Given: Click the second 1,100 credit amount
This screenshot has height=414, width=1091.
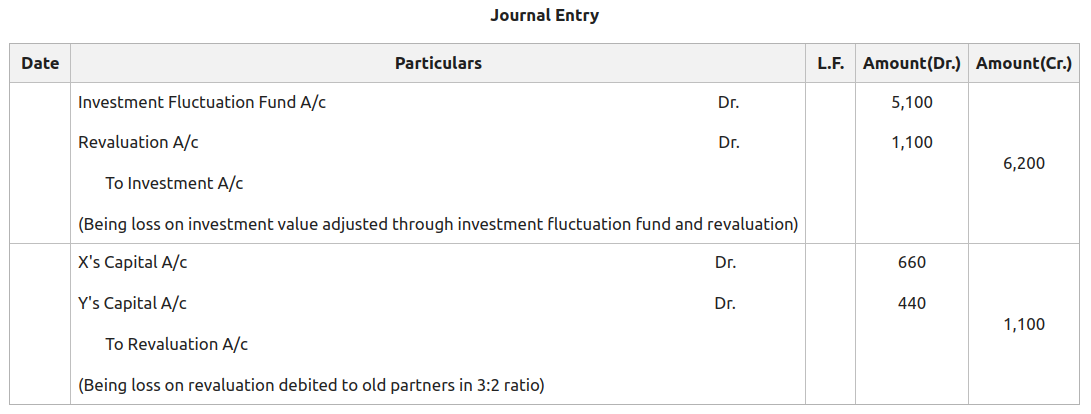Looking at the screenshot, I should 1024,324.
